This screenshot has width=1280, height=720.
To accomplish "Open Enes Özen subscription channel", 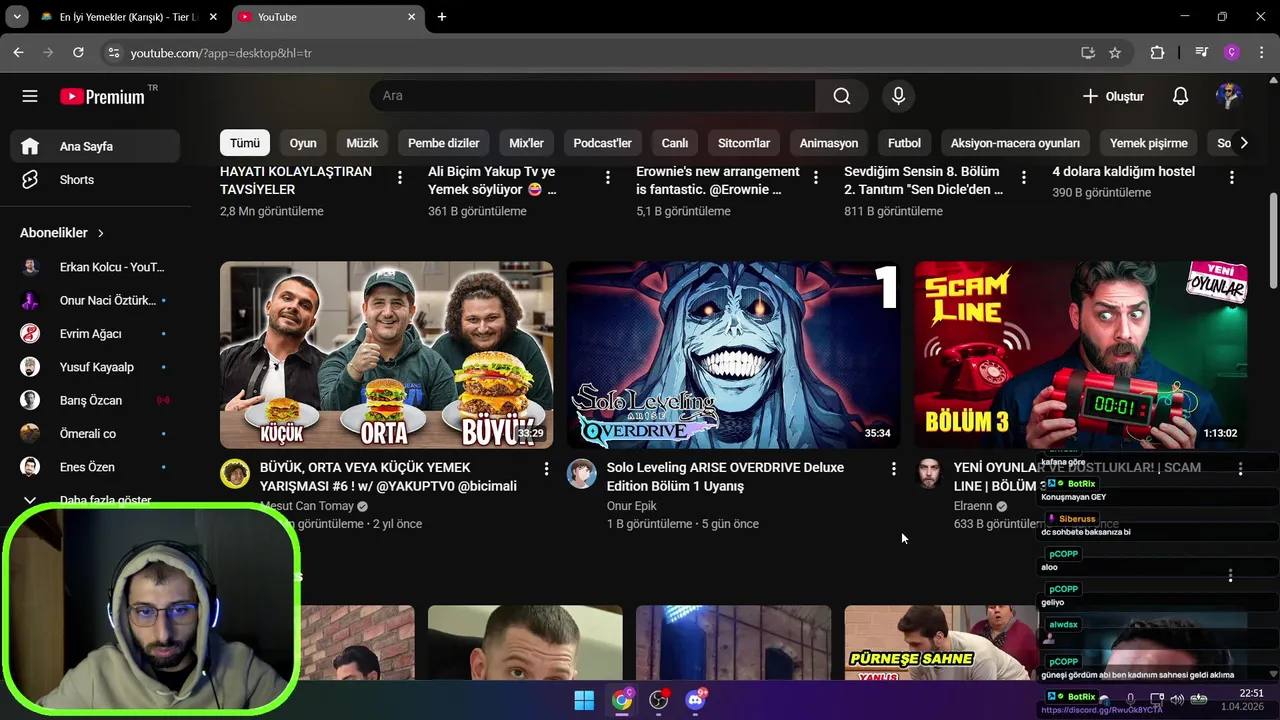I will click(96, 467).
